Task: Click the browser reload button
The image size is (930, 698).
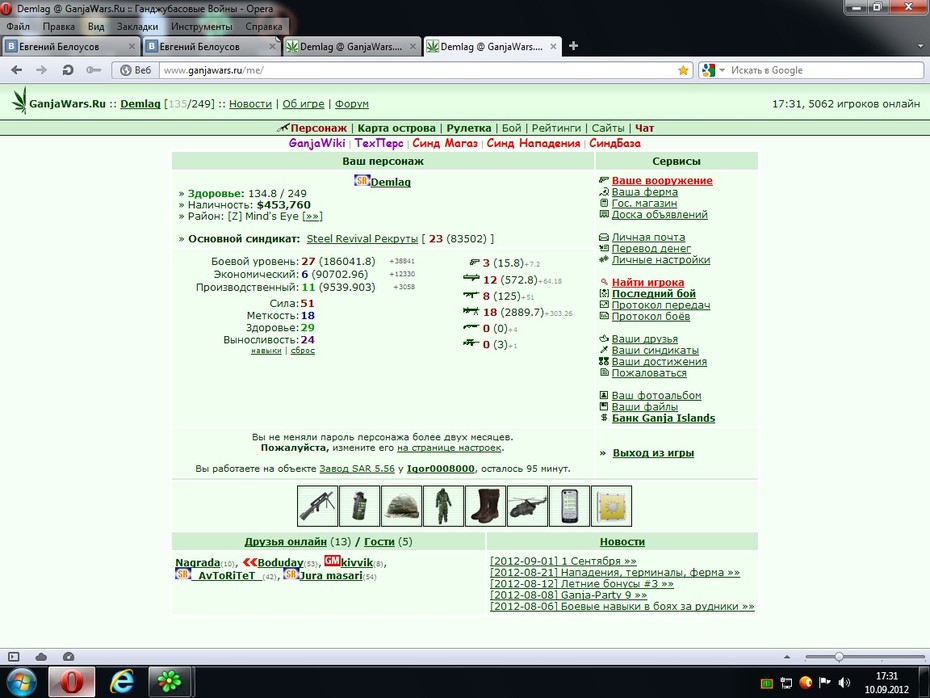Action: click(x=68, y=70)
